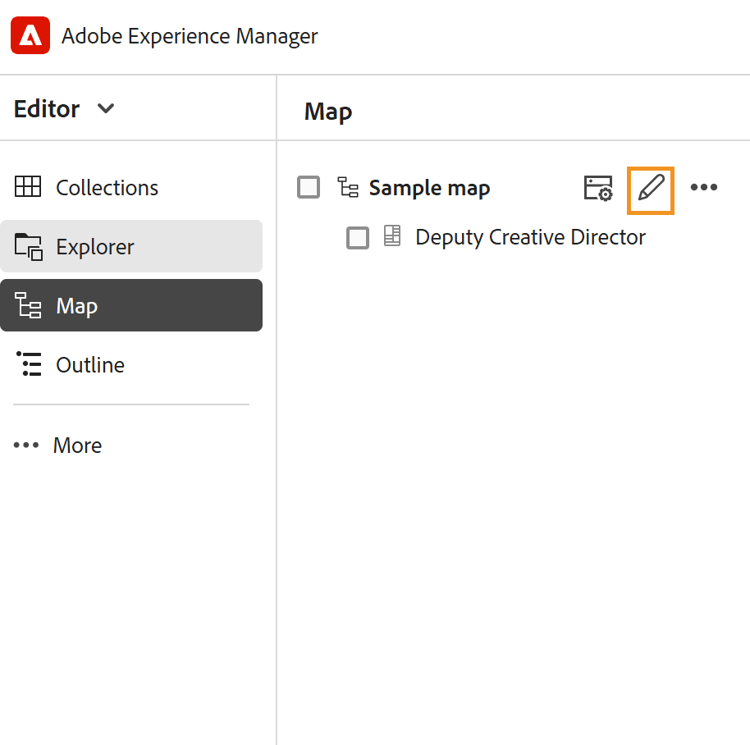
Task: Tick the Deputy Creative Director checkbox
Action: 357,238
